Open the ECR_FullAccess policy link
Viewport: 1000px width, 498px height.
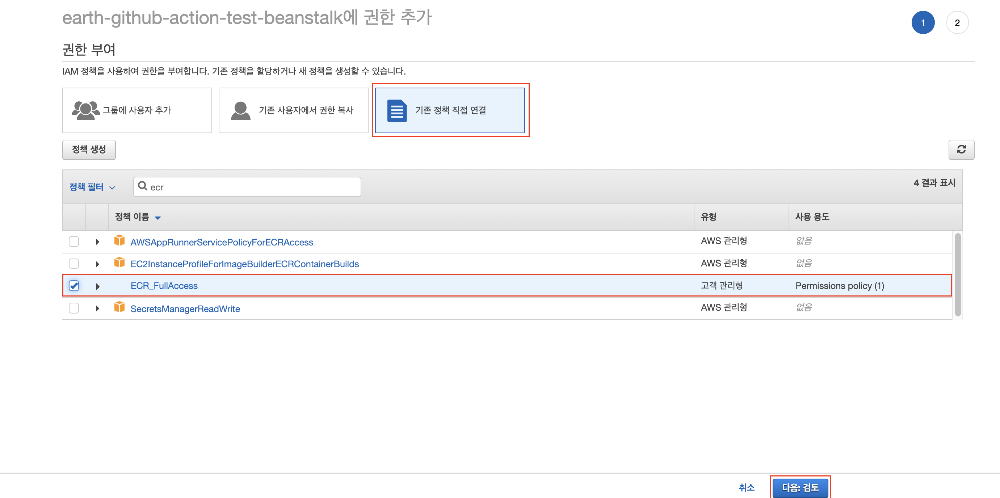[x=164, y=286]
